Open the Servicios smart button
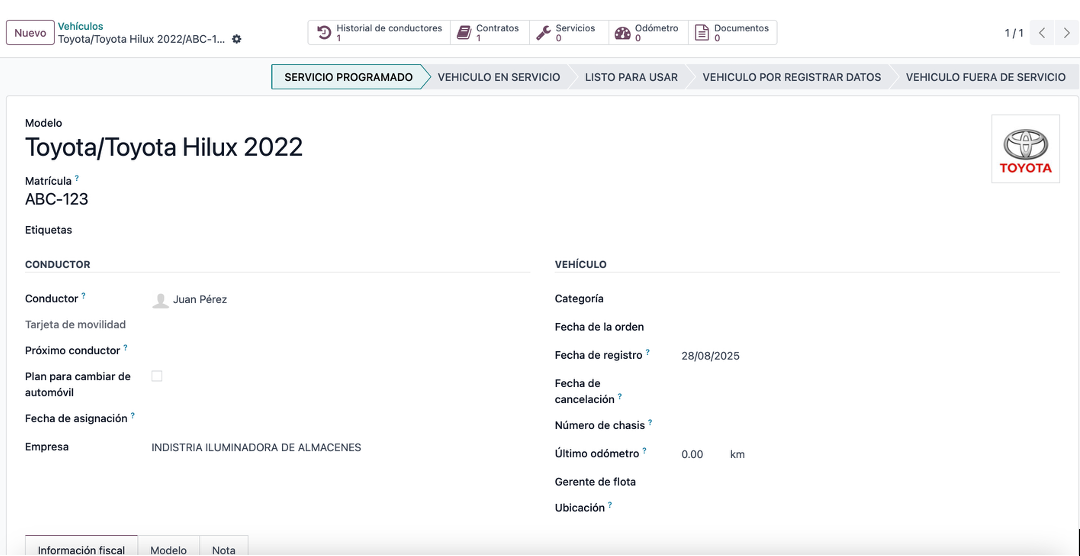Image resolution: width=1080 pixels, height=556 pixels. (x=569, y=32)
